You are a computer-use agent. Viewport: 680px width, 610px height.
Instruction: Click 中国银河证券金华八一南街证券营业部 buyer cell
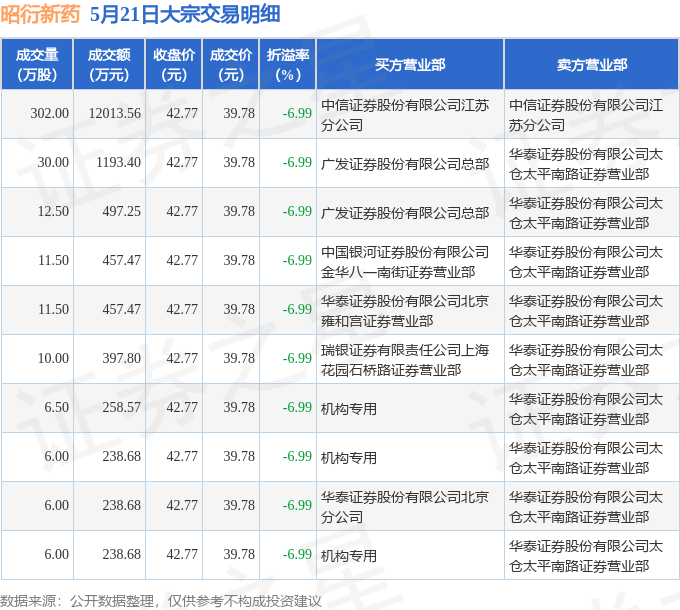[410, 261]
